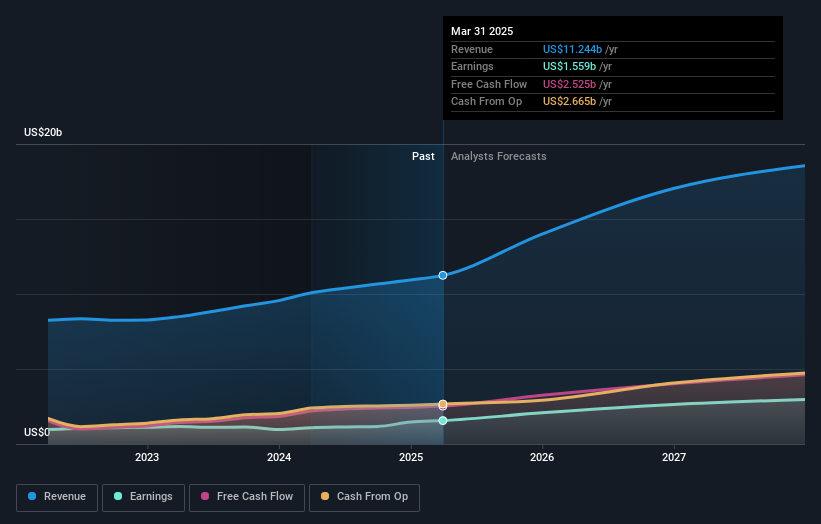
Task: Select the 2025 x-axis label
Action: tap(411, 458)
